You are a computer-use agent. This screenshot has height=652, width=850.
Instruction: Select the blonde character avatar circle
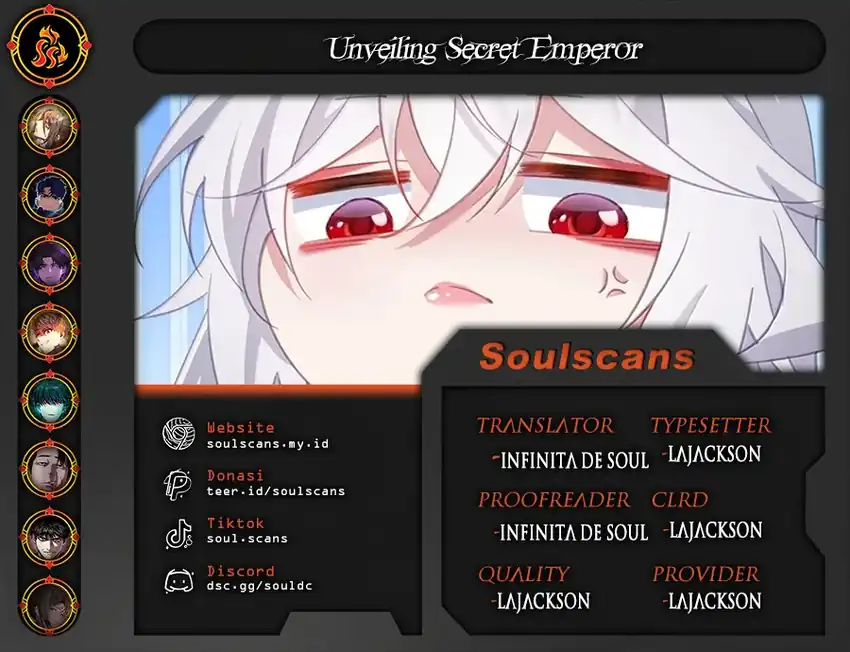tap(49, 126)
